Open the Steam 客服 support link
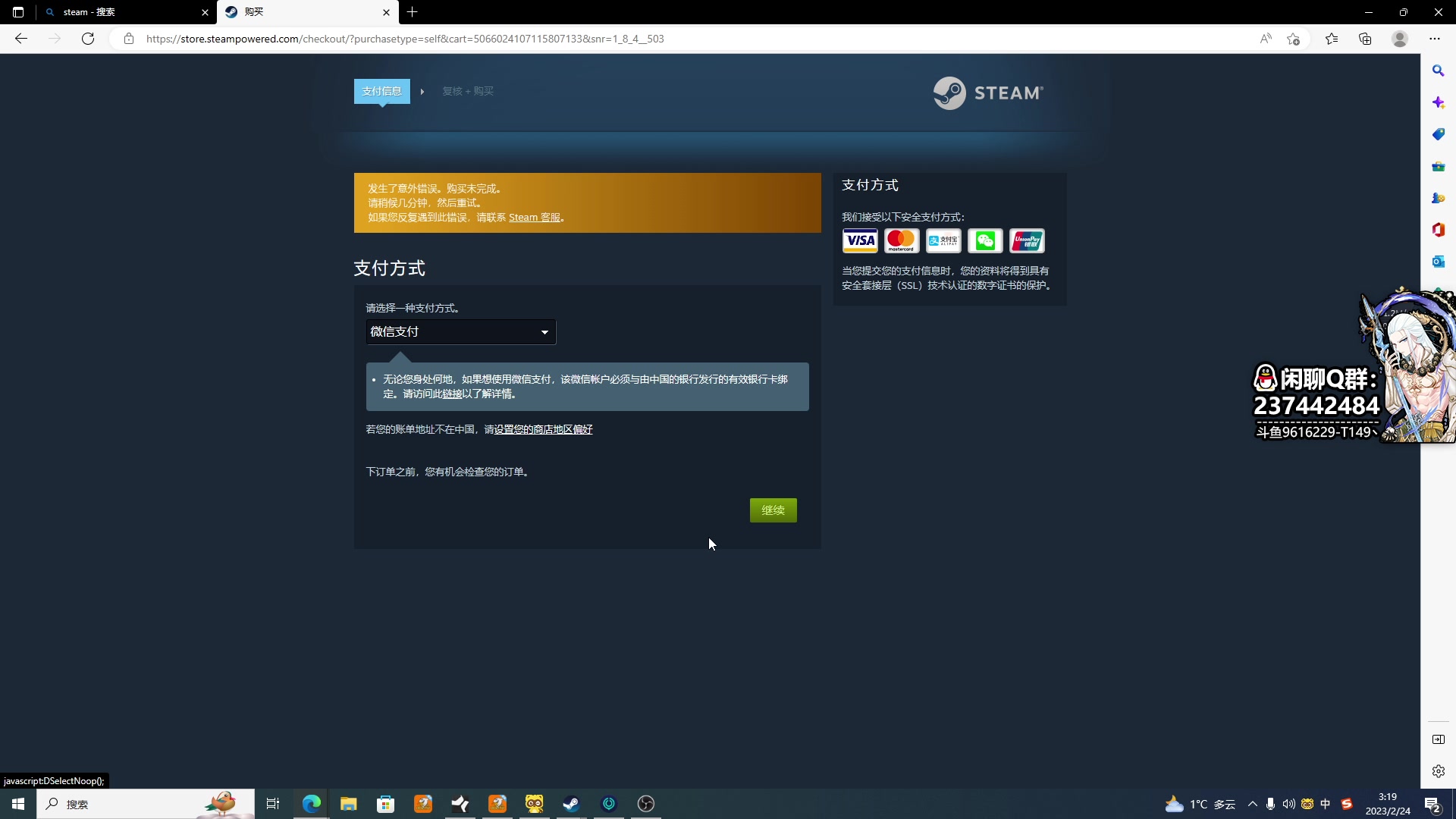 pyautogui.click(x=535, y=218)
